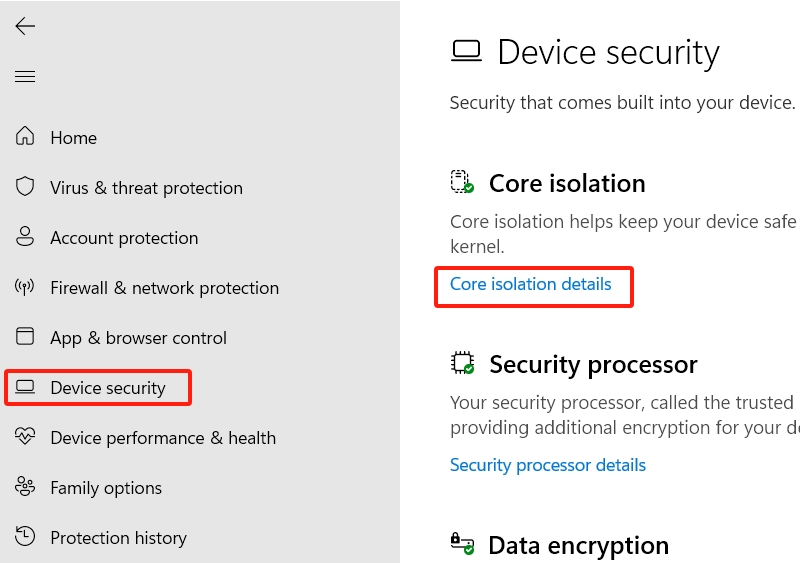800x563 pixels.
Task: Click the Device performance heart icon
Action: click(26, 437)
